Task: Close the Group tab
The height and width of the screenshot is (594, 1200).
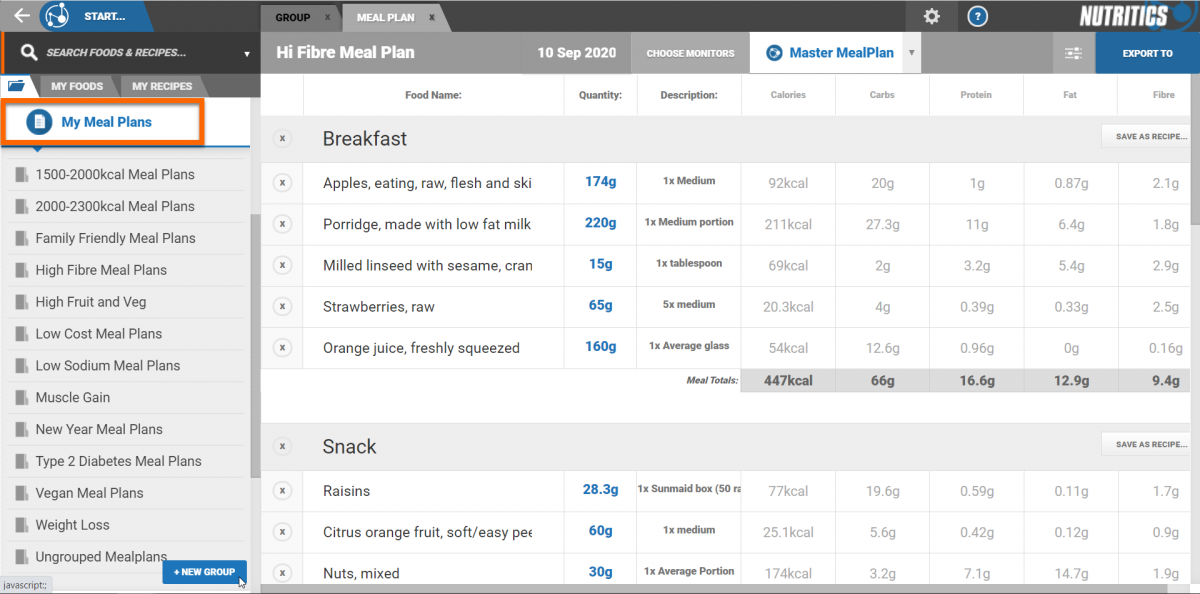Action: tap(327, 17)
